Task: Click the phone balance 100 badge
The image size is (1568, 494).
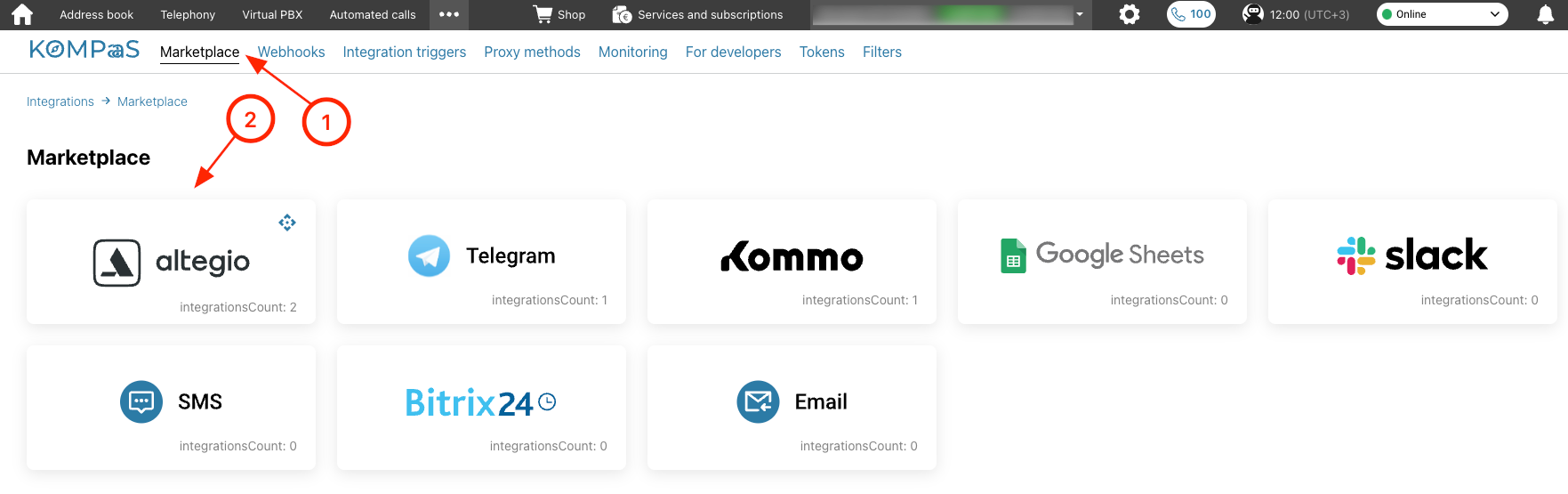Action: [1191, 14]
